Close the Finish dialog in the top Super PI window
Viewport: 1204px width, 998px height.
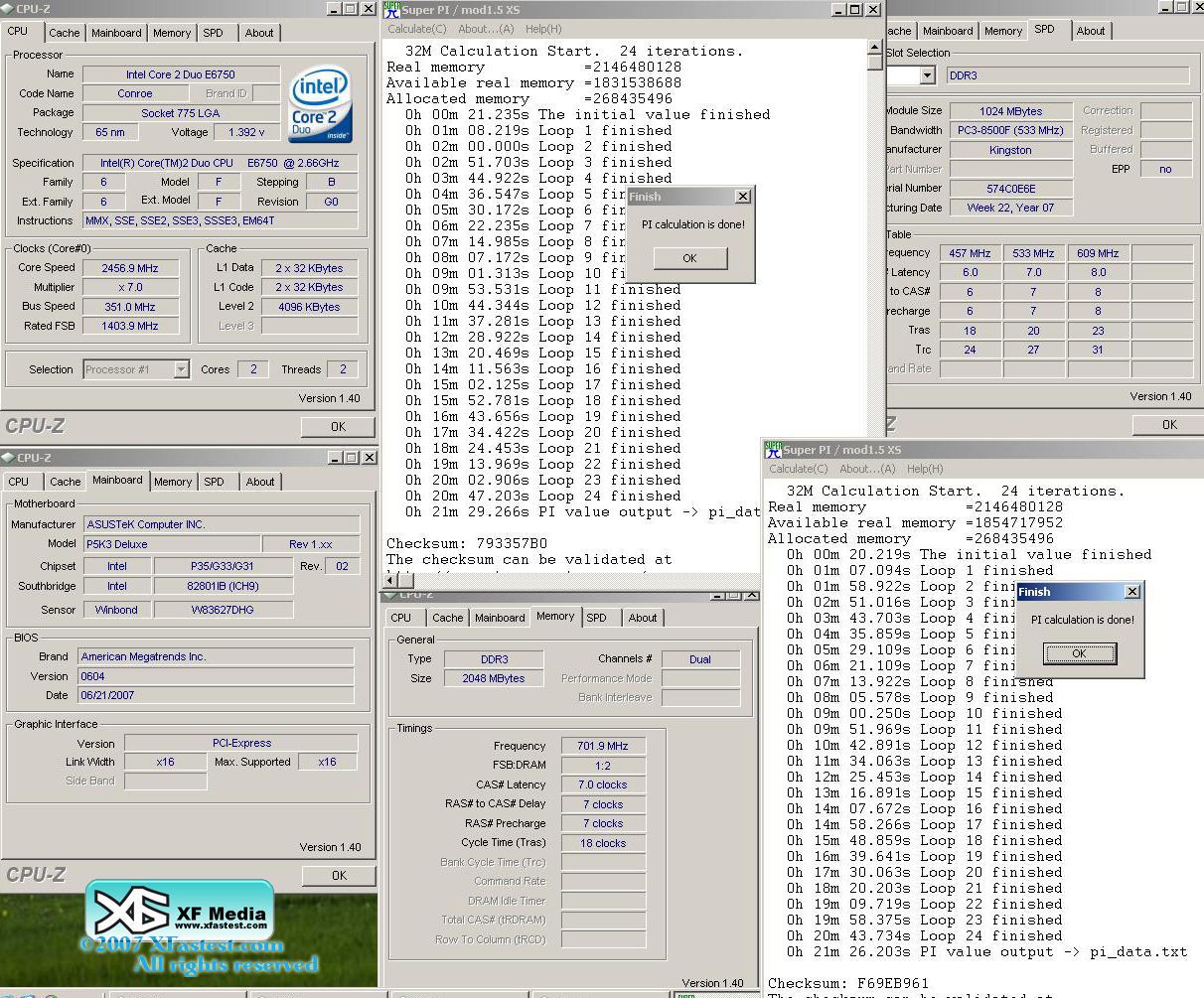[742, 197]
